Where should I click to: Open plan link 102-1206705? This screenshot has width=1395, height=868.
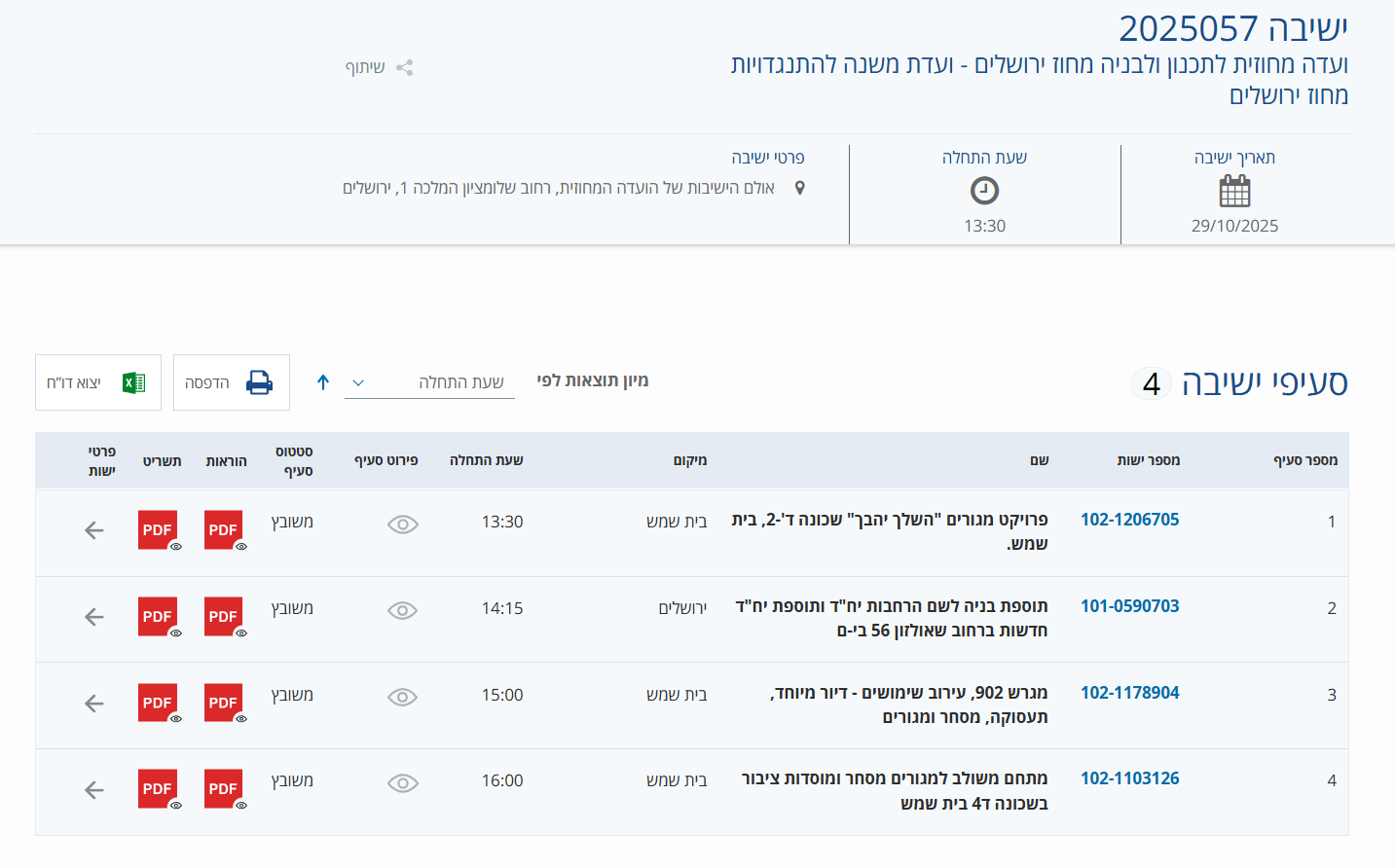[x=1129, y=520]
